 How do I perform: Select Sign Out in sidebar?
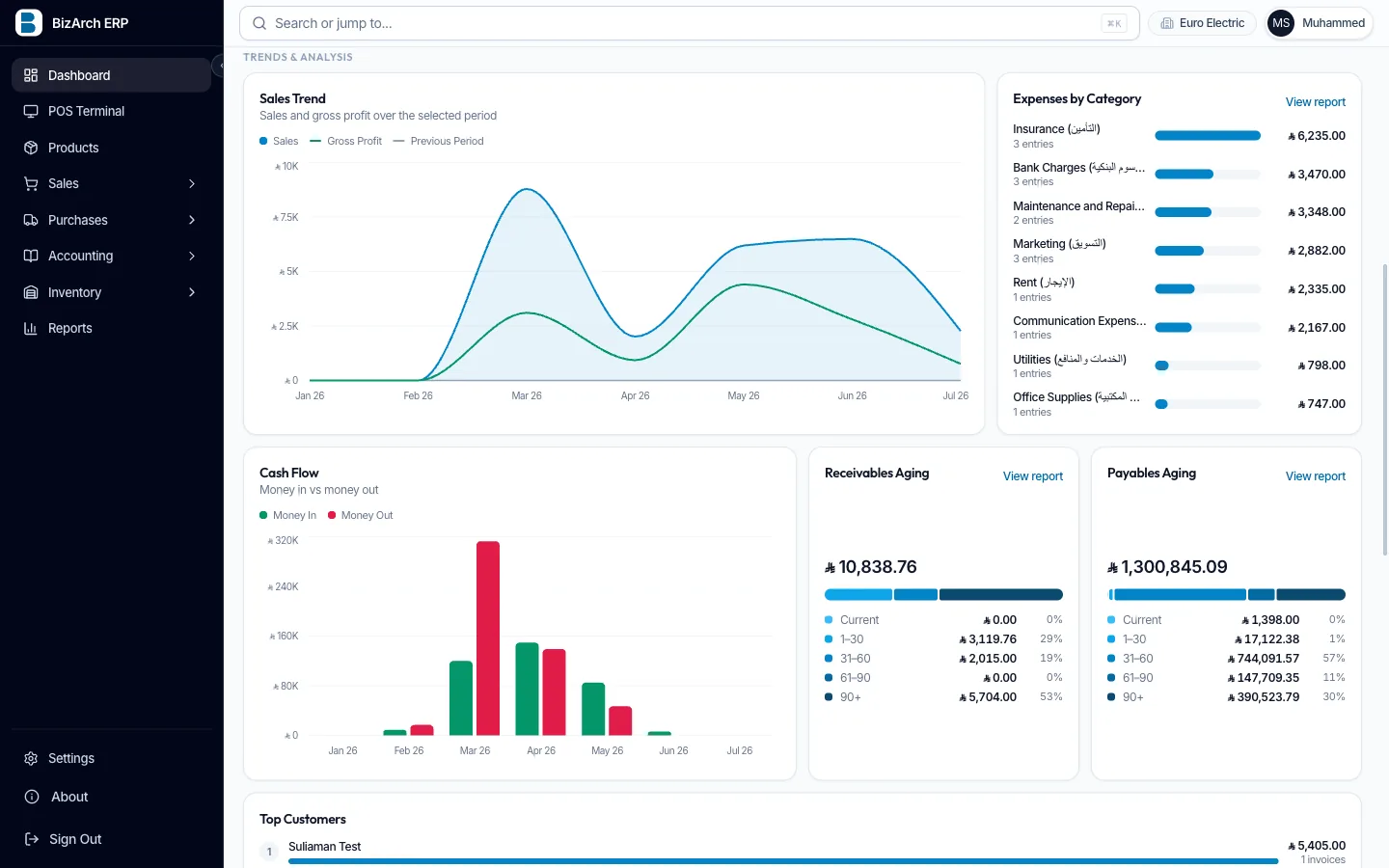click(x=111, y=839)
